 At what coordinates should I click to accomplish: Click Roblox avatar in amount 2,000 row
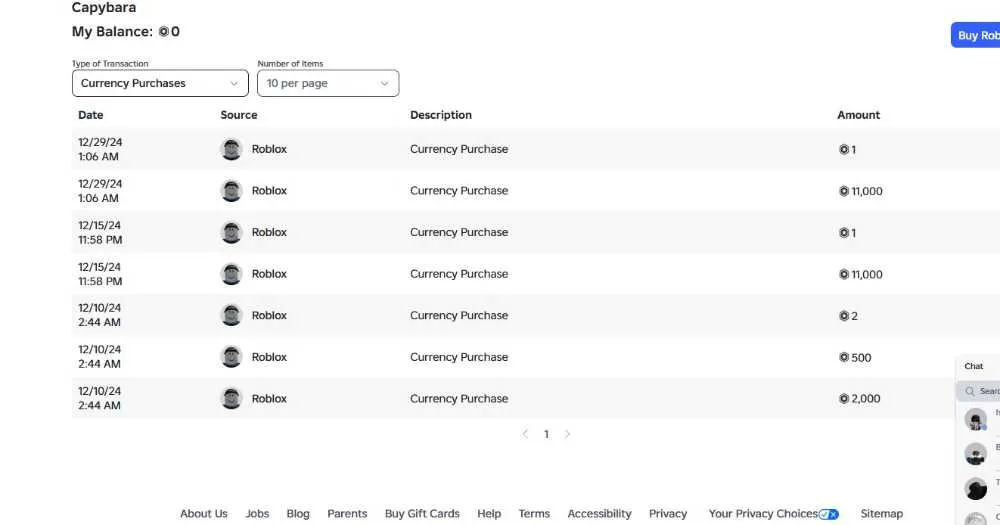pos(231,398)
